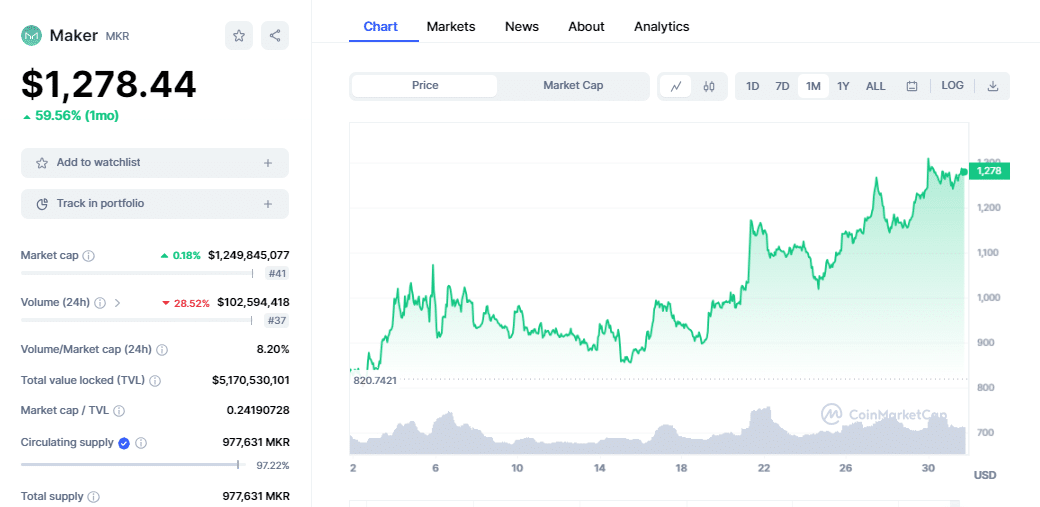The width and height of the screenshot is (1040, 507).
Task: Select the Market Cap toggle
Action: (573, 86)
